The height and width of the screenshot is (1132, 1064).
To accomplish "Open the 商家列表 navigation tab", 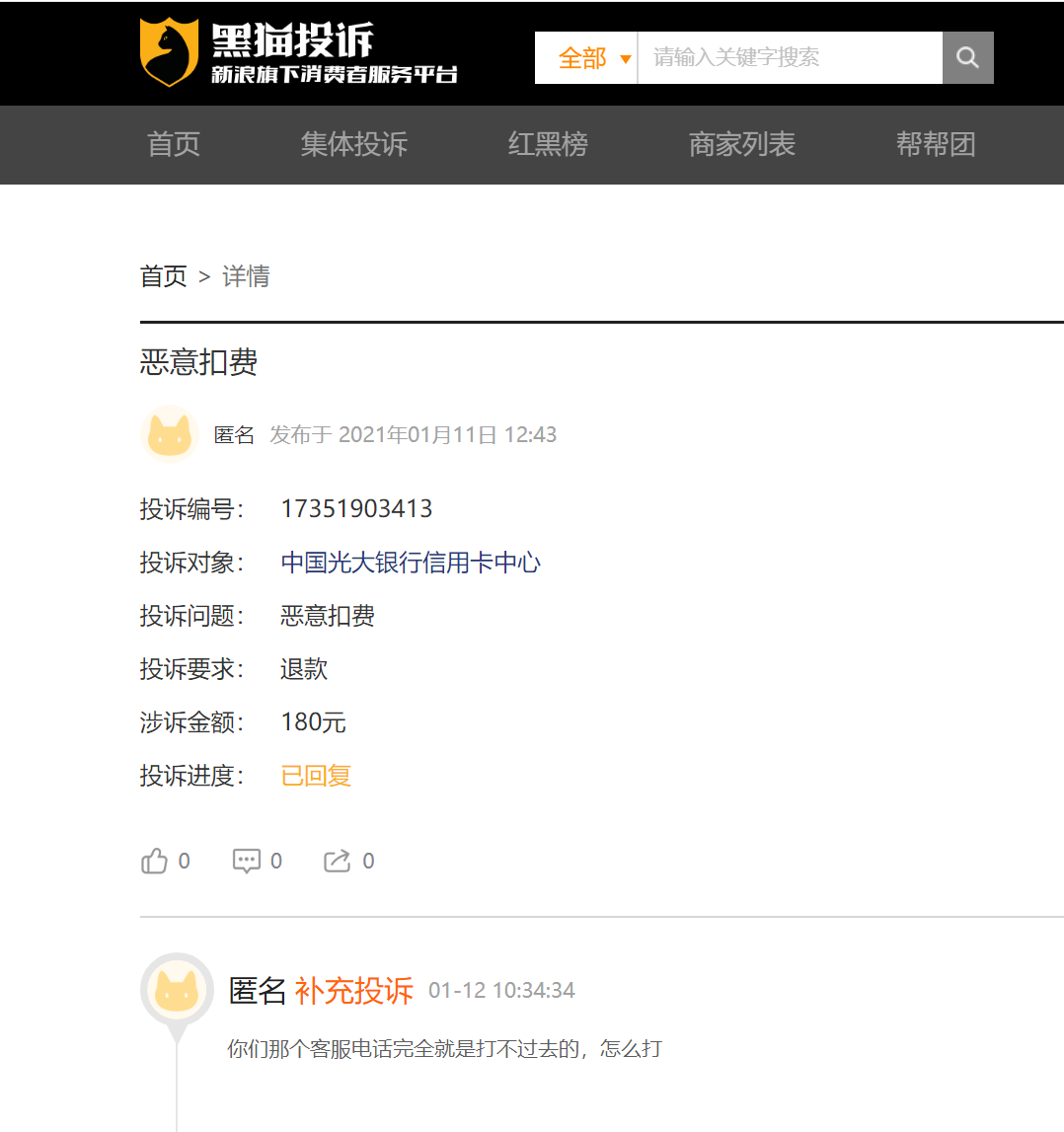I will click(x=741, y=144).
